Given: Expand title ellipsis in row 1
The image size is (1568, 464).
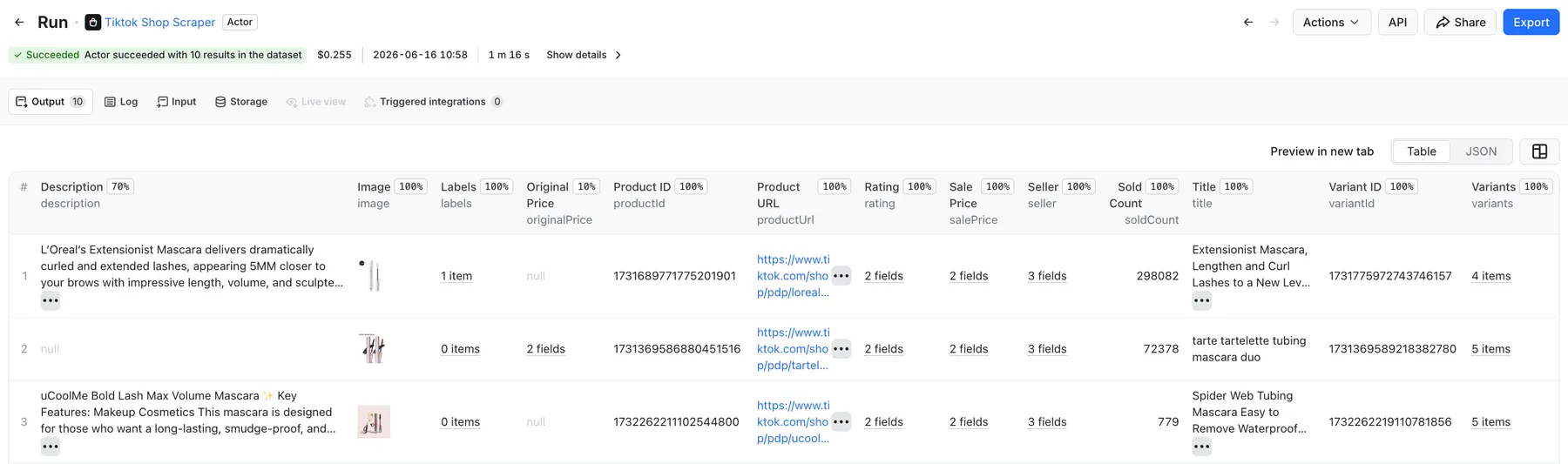Looking at the screenshot, I should pos(1202,301).
